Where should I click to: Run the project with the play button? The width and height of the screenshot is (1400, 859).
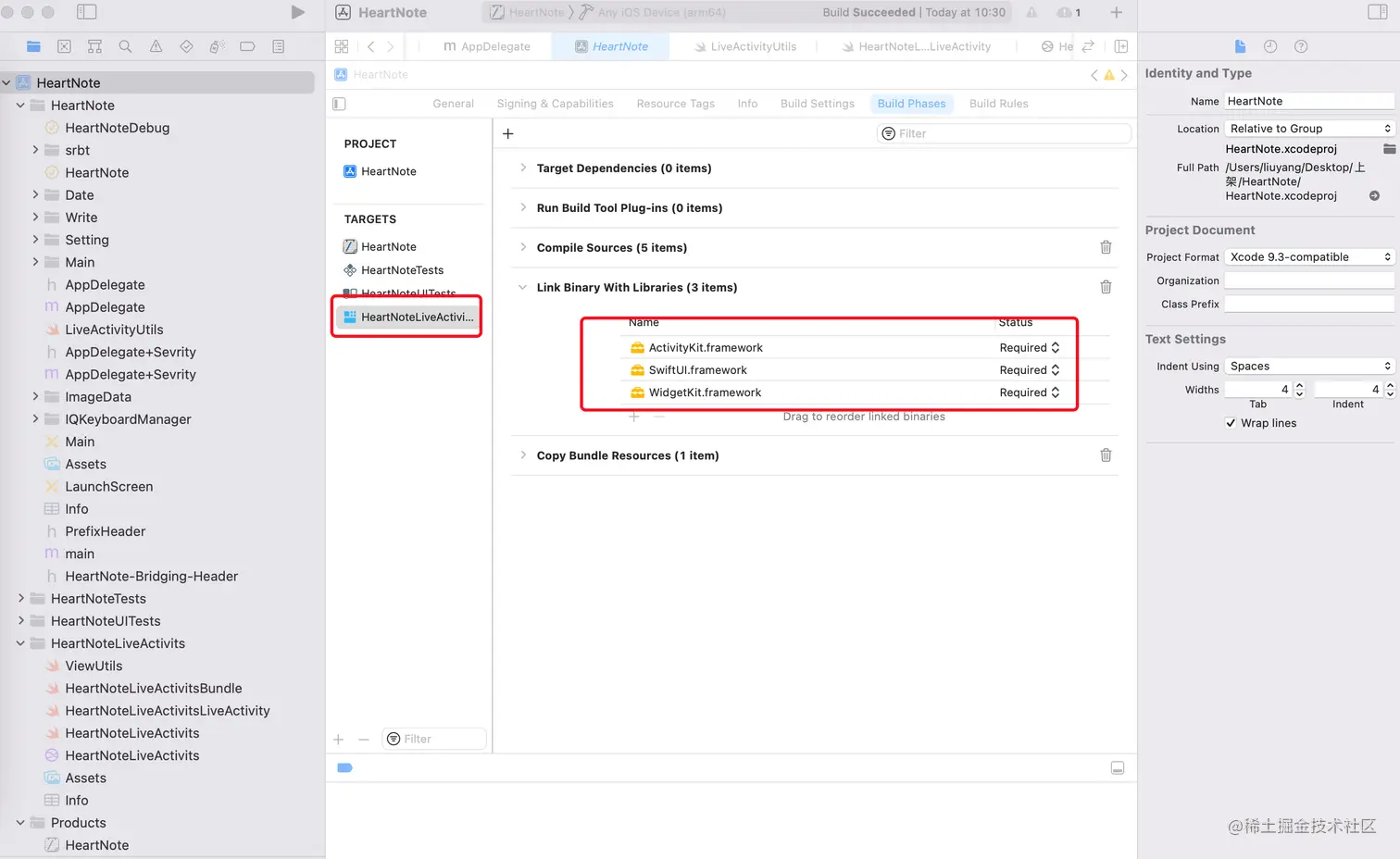pyautogui.click(x=297, y=12)
